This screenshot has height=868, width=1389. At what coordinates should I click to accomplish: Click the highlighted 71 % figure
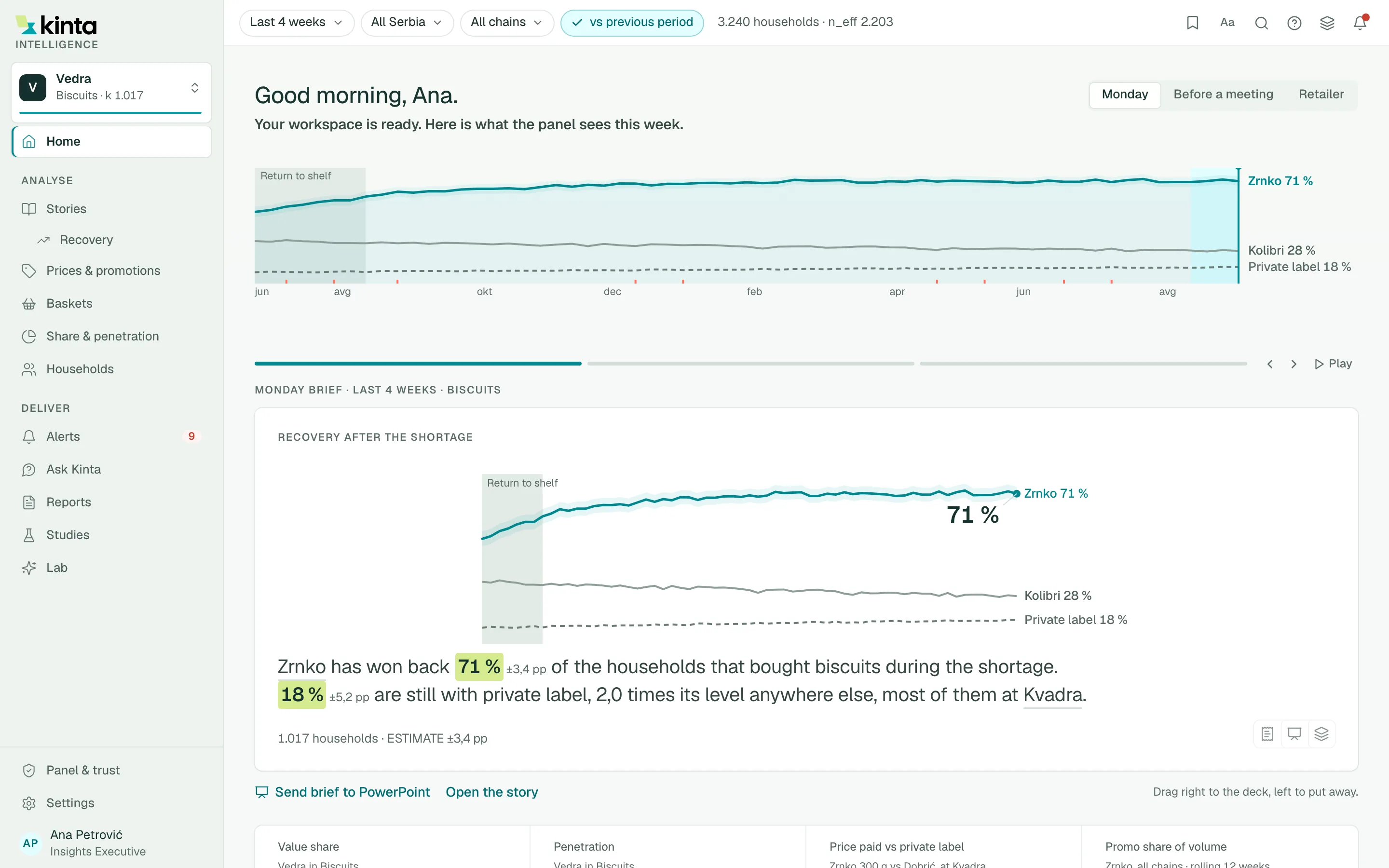coord(479,667)
